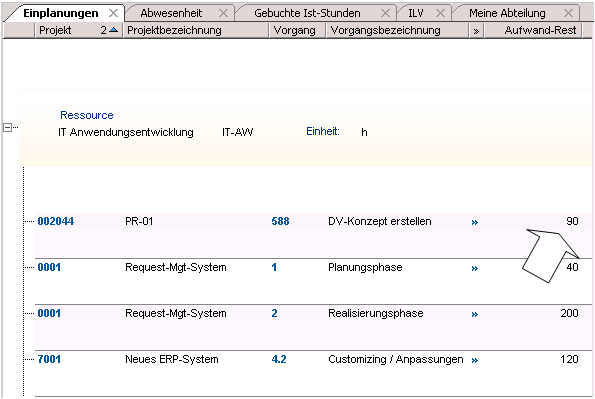Open the Abwesenheit tab

[171, 13]
